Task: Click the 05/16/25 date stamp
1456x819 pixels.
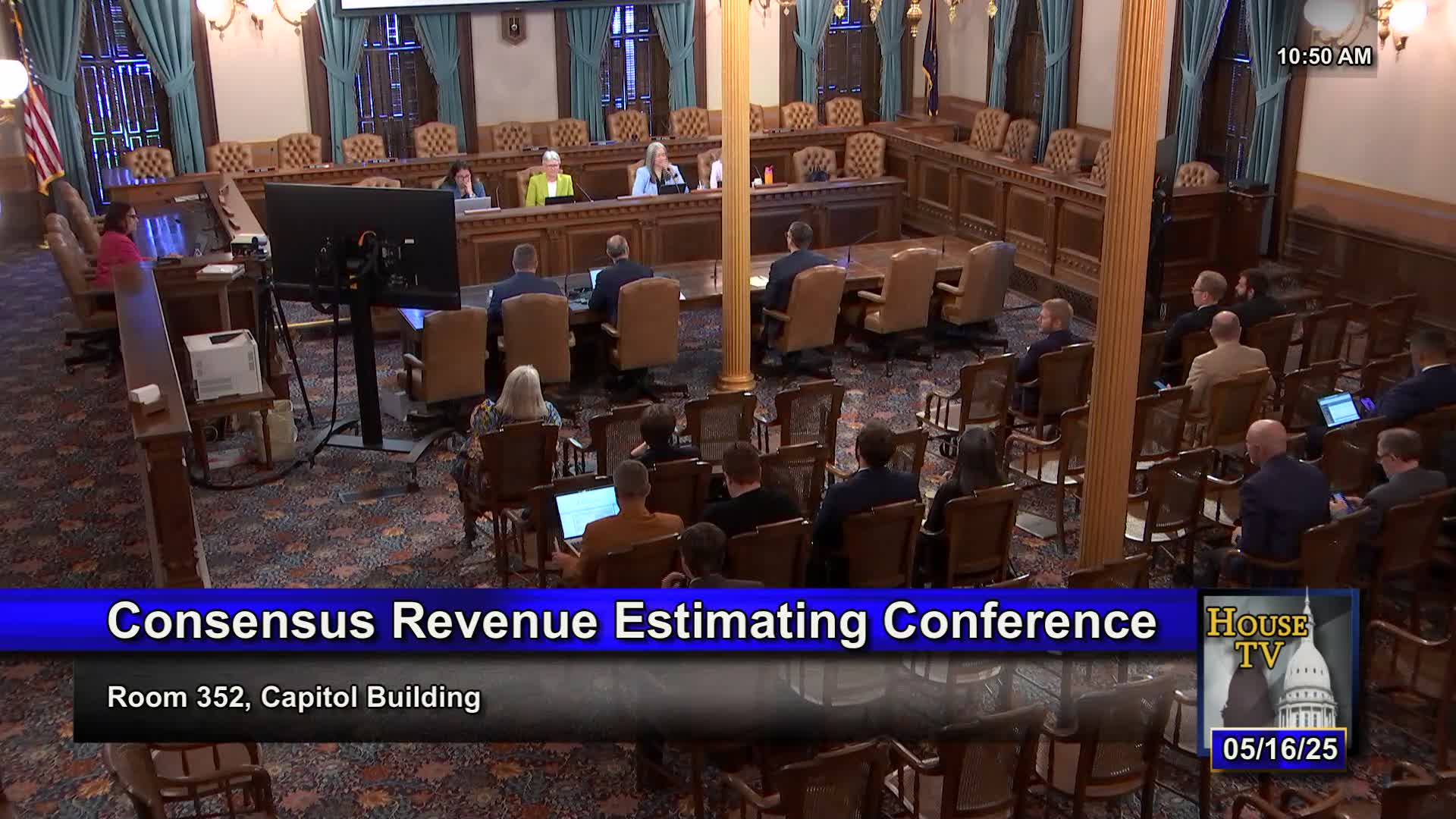Action: (1279, 749)
